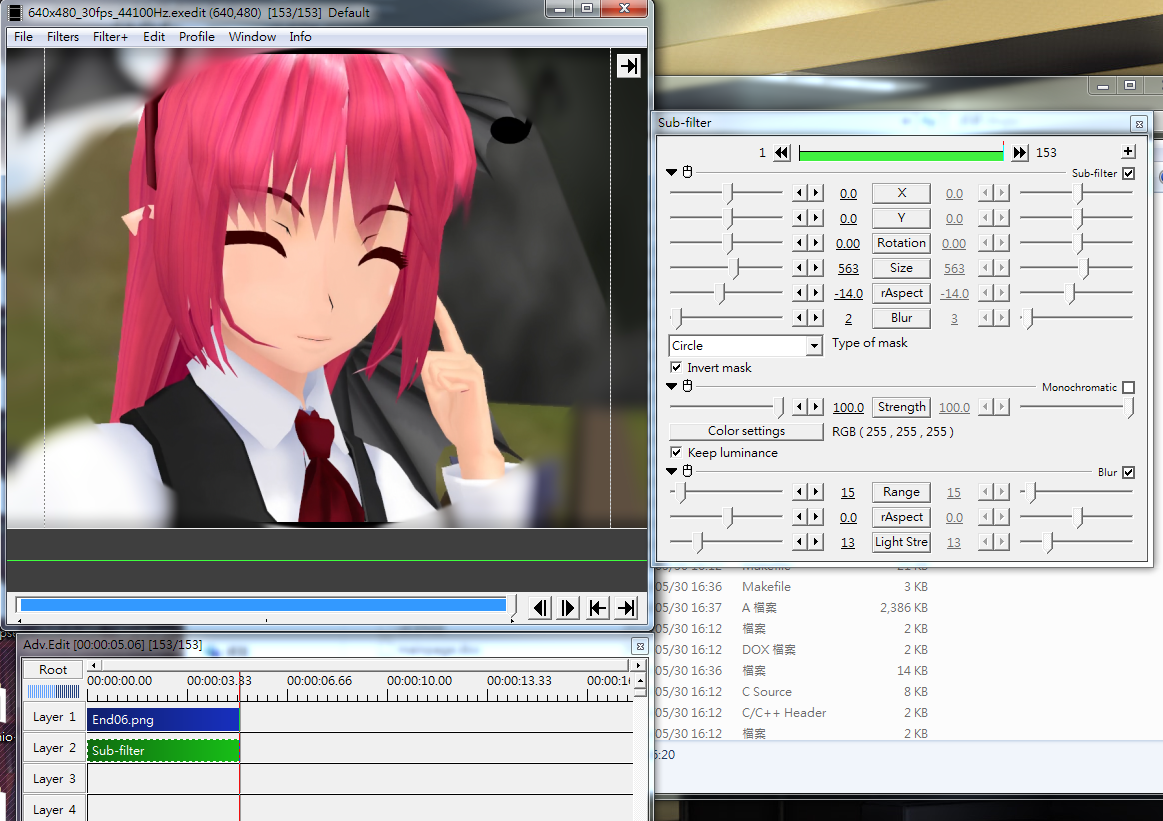Screen dimensions: 1163x821
Task: Click the mouse icon beside the Sub-filter section
Action: [x=688, y=172]
